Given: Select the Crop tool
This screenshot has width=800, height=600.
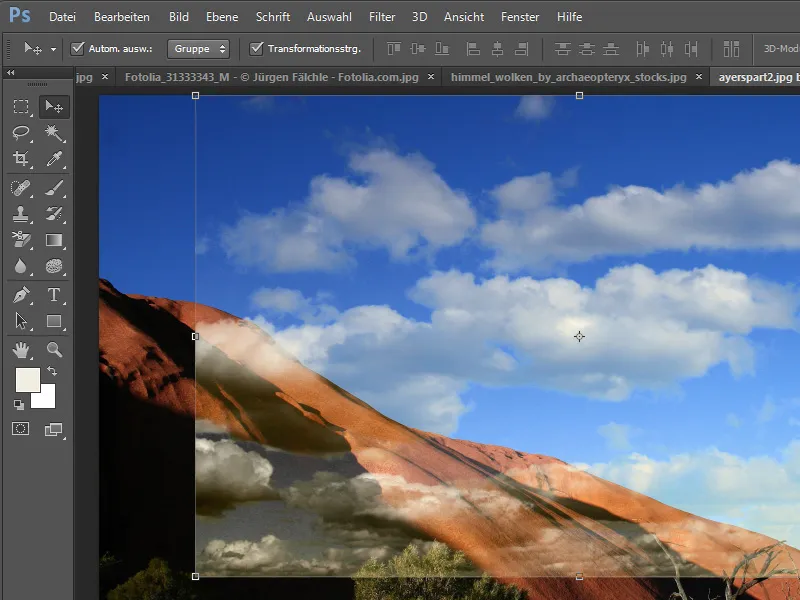Looking at the screenshot, I should point(21,159).
